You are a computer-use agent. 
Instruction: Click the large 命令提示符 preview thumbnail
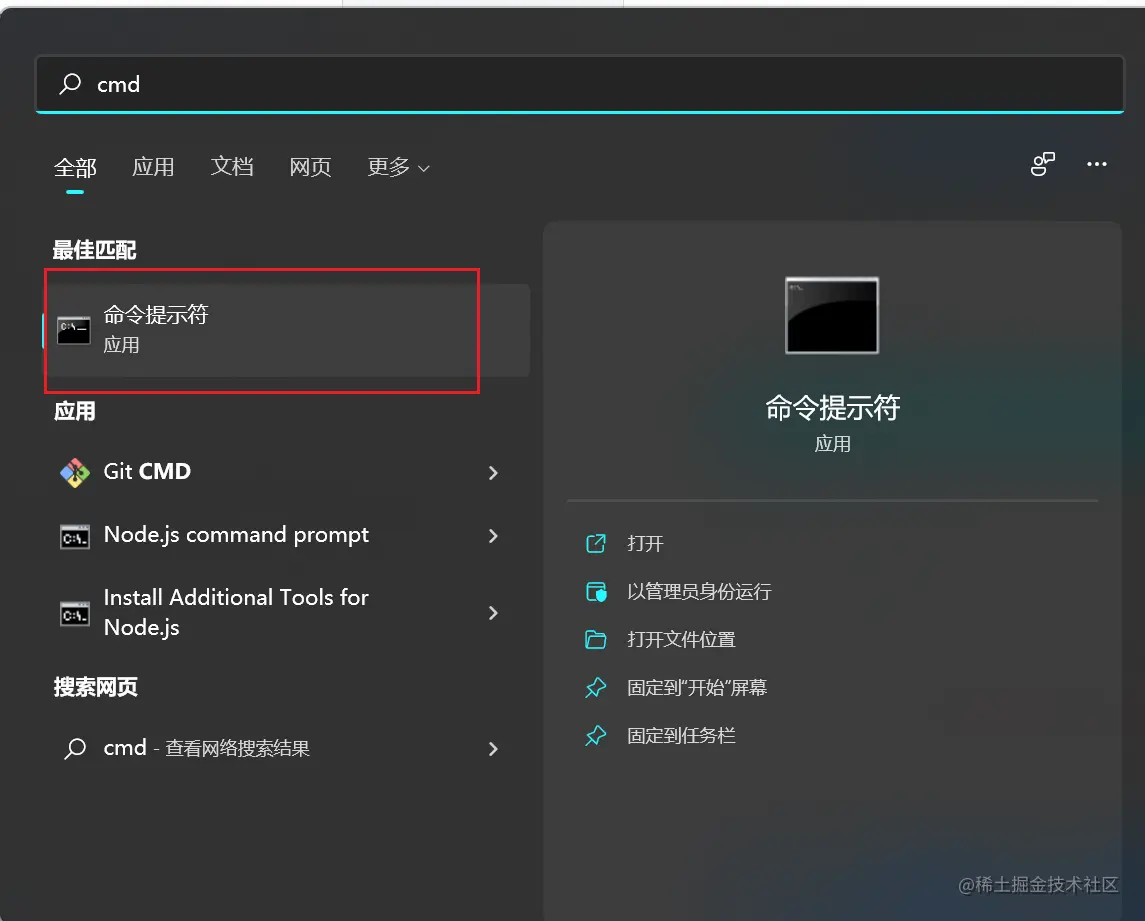point(832,316)
